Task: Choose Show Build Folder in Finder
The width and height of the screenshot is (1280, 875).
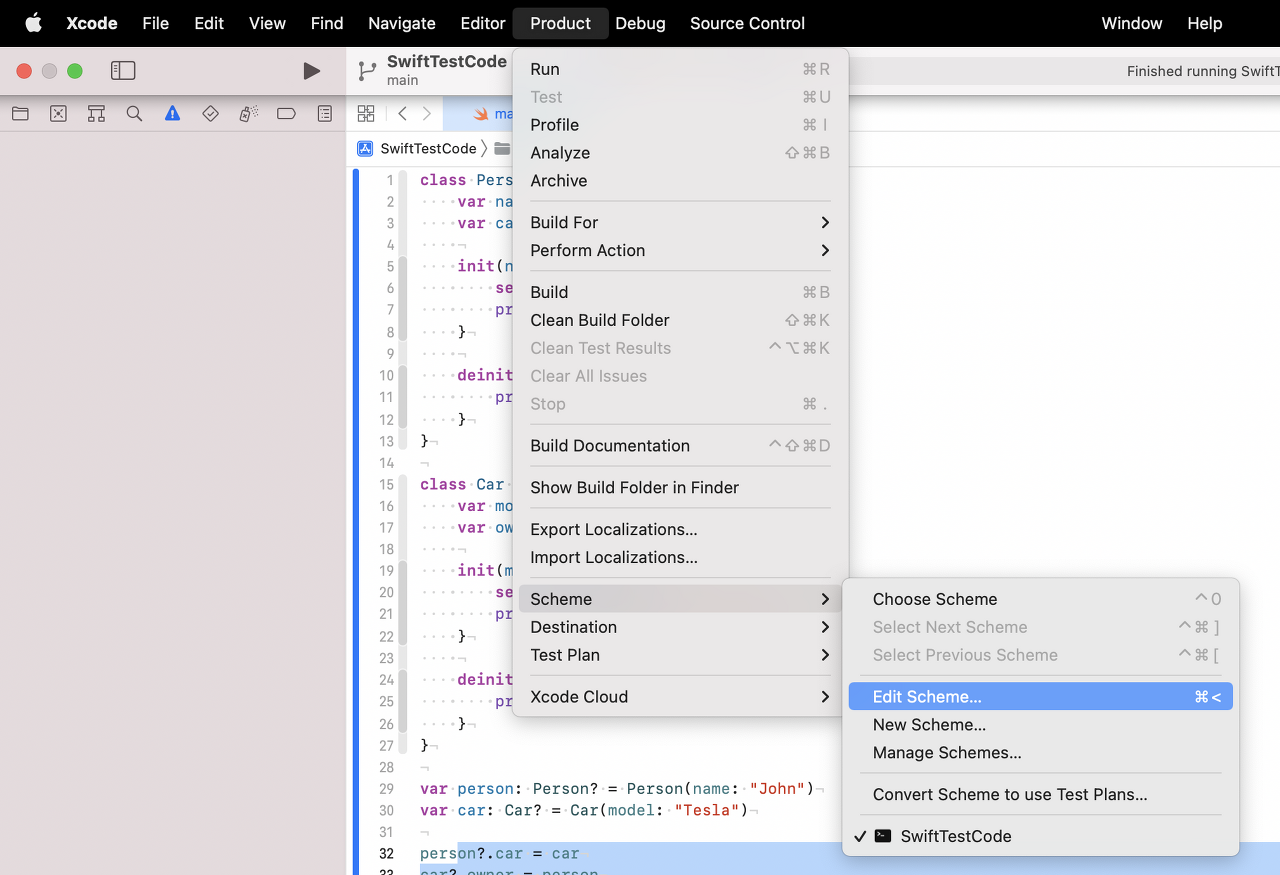Action: point(681,488)
